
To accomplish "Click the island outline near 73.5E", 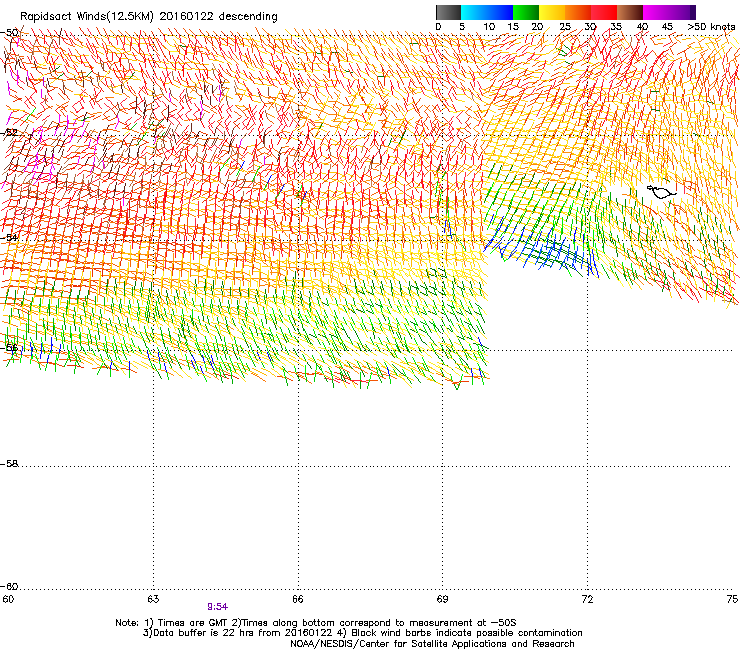I will click(661, 192).
